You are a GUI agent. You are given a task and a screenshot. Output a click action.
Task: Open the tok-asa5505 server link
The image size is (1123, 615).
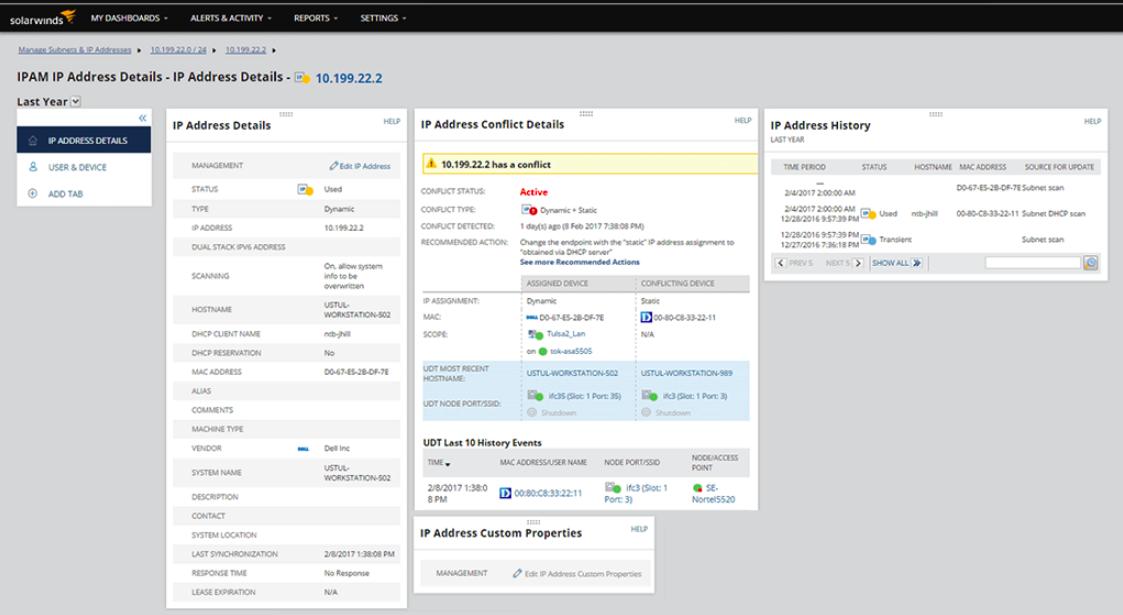point(571,352)
